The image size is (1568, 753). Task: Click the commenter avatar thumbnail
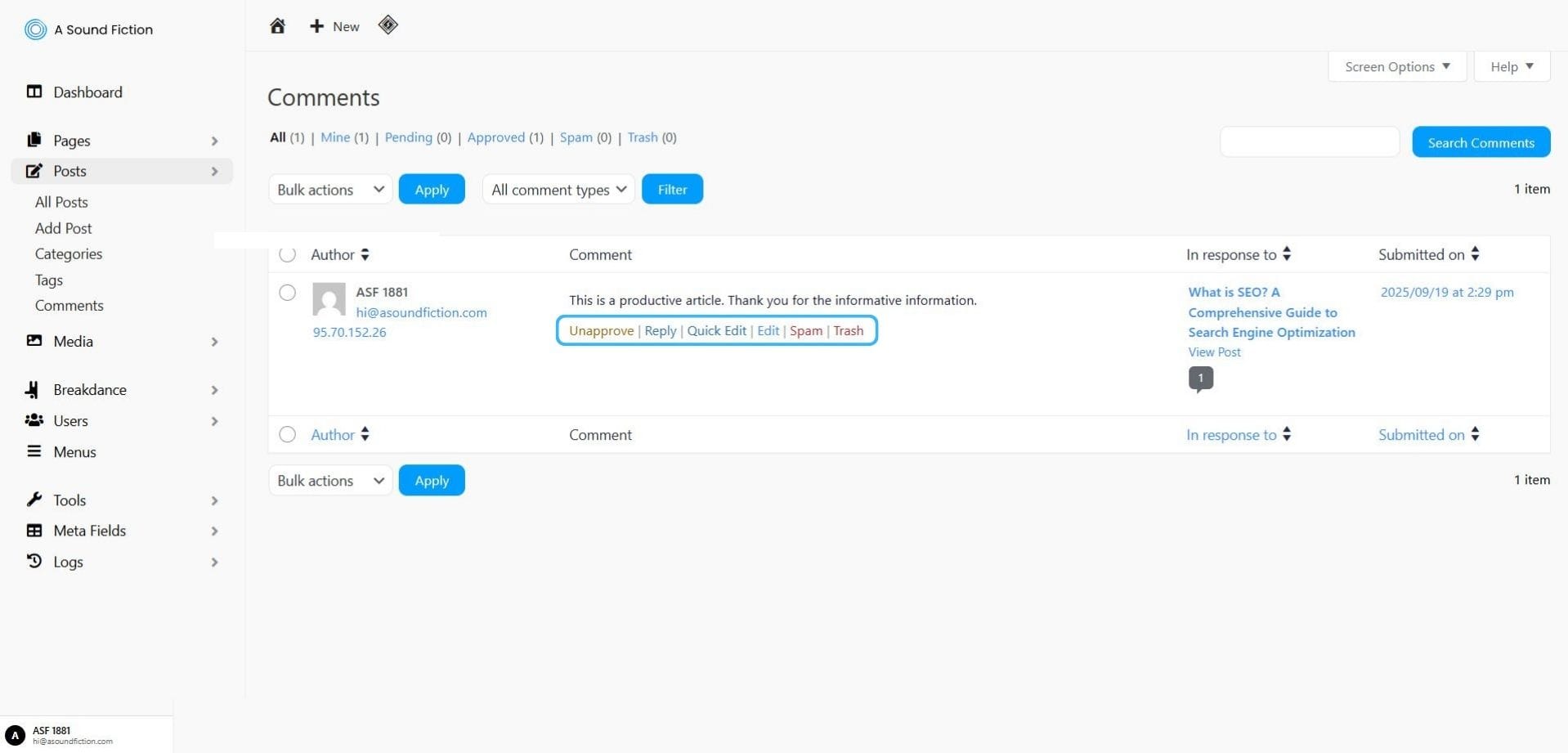click(329, 299)
